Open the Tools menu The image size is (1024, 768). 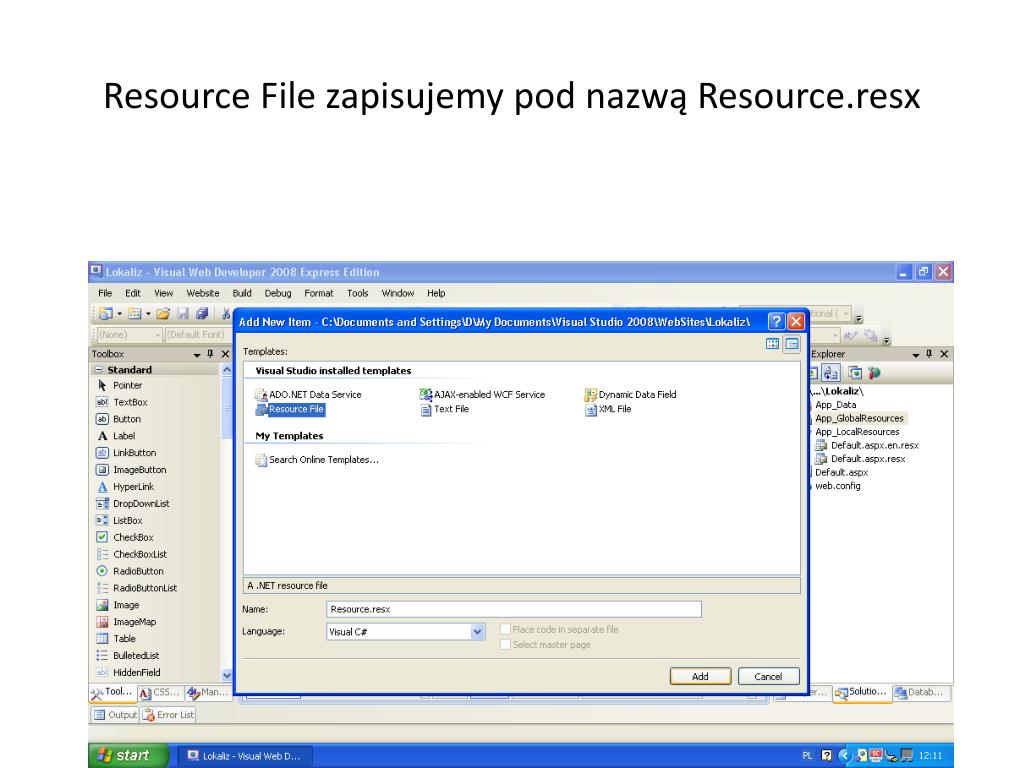click(357, 293)
